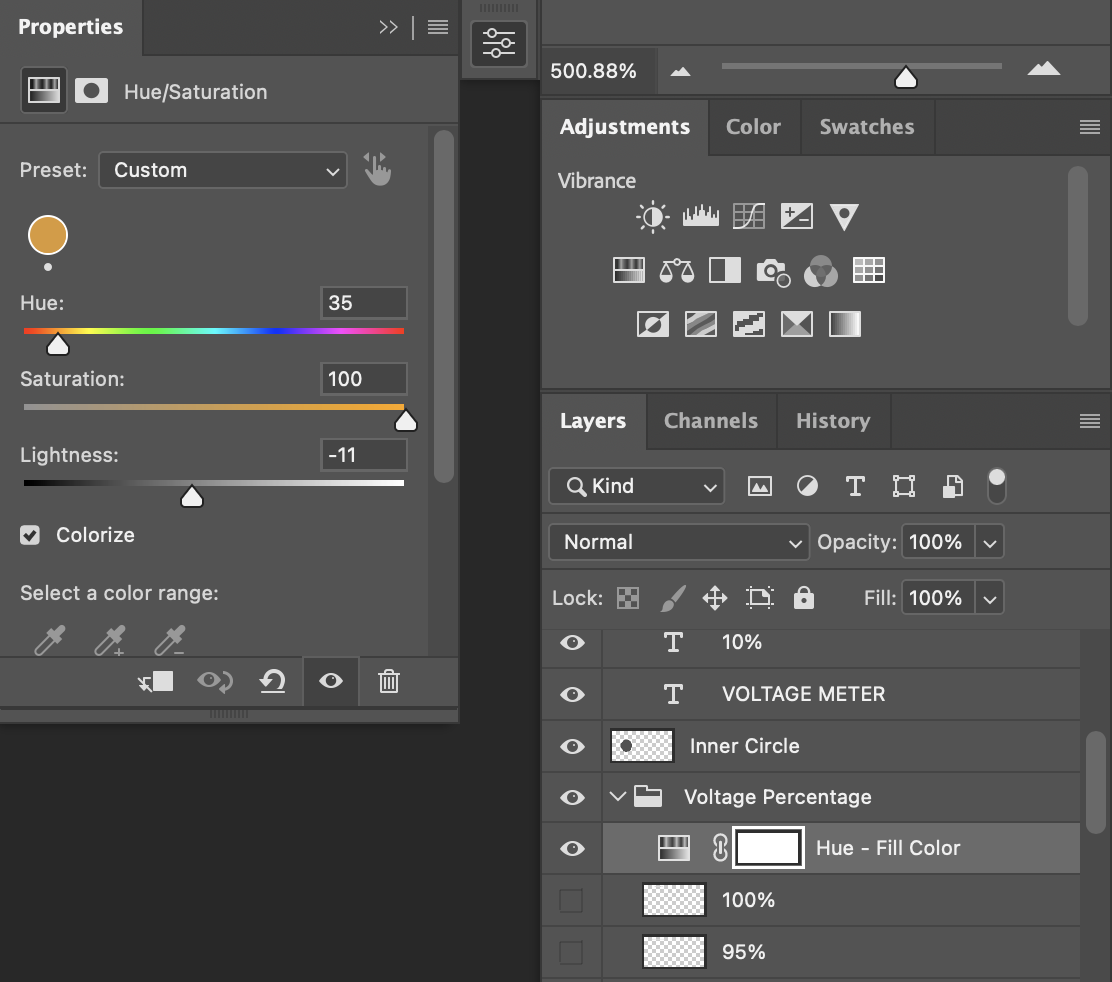The image size is (1112, 982).
Task: View previous state of the adjustment
Action: click(x=215, y=681)
